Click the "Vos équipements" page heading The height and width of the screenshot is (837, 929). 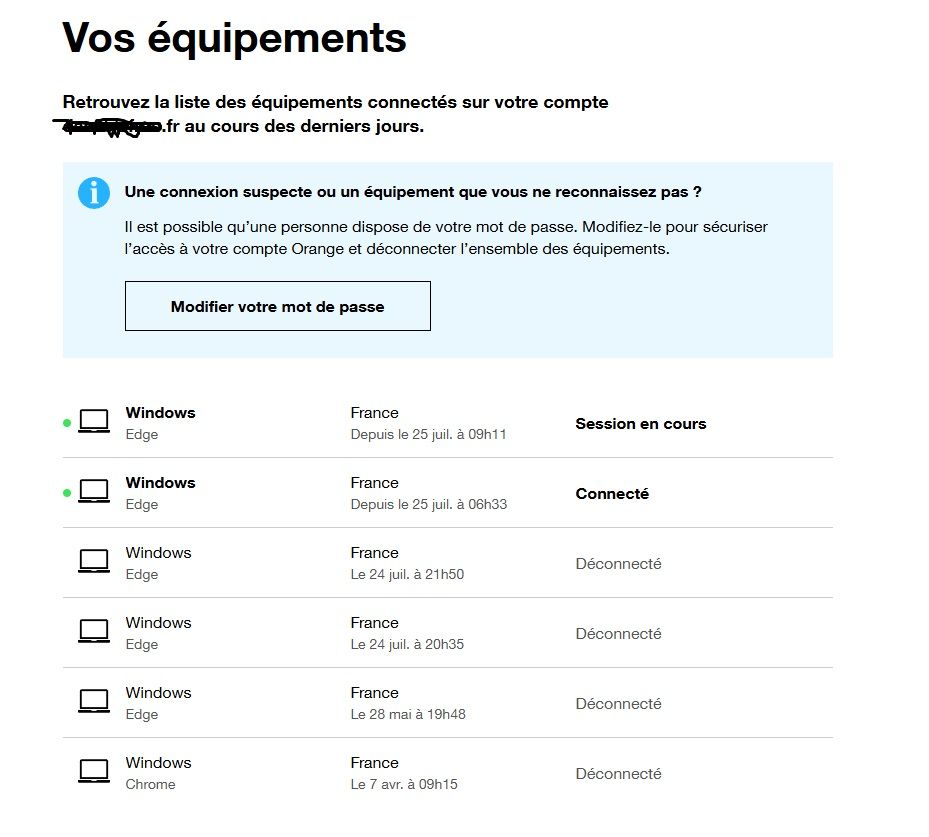point(235,38)
